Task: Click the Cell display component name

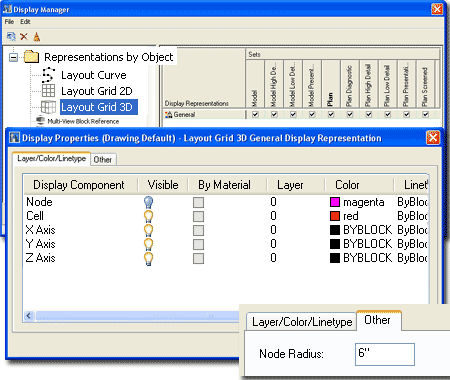Action: (x=35, y=216)
